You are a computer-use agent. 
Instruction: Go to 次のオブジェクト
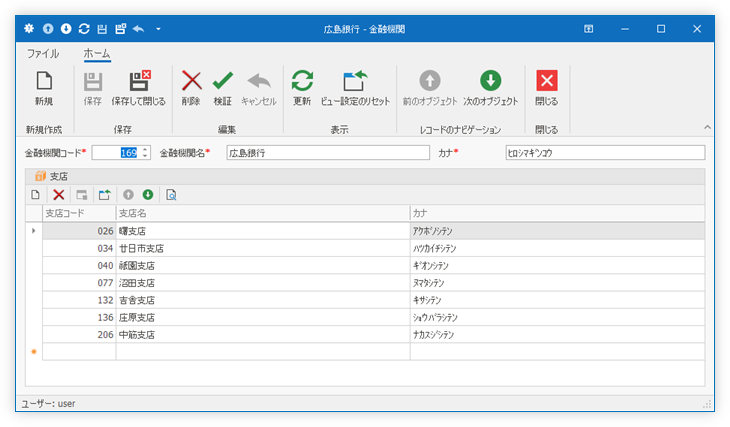[491, 88]
